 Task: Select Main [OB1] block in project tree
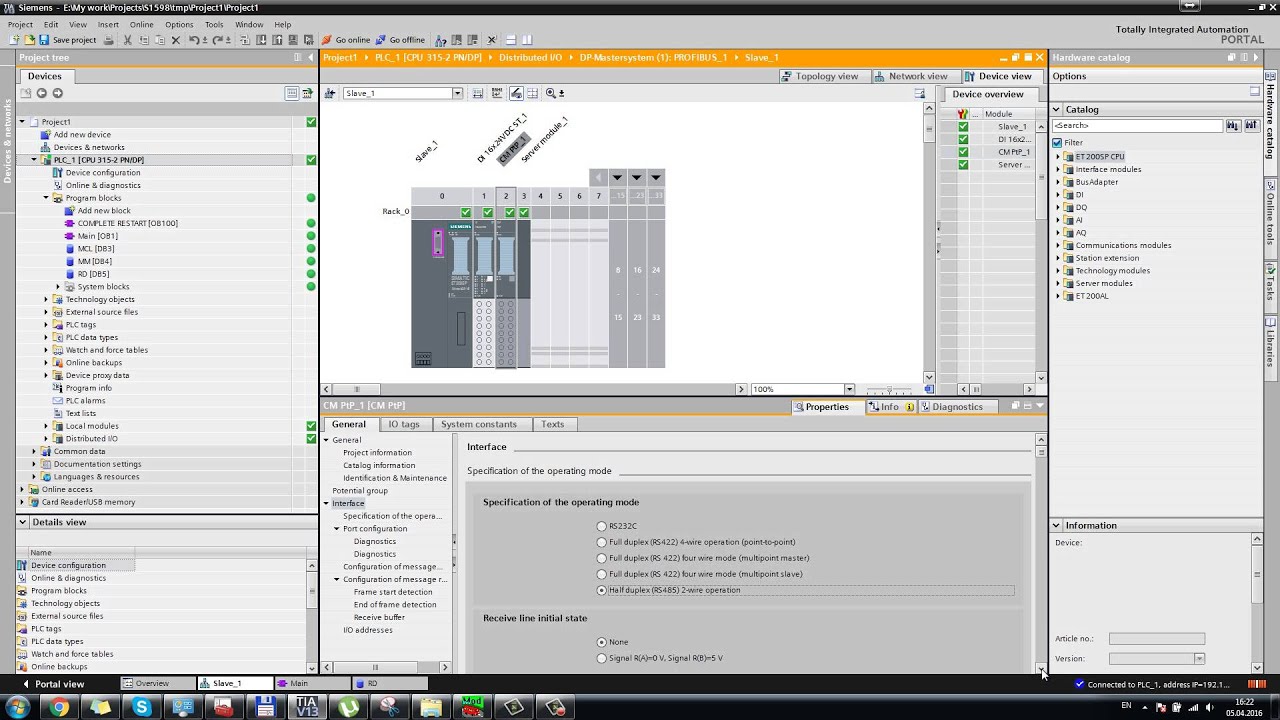point(97,236)
